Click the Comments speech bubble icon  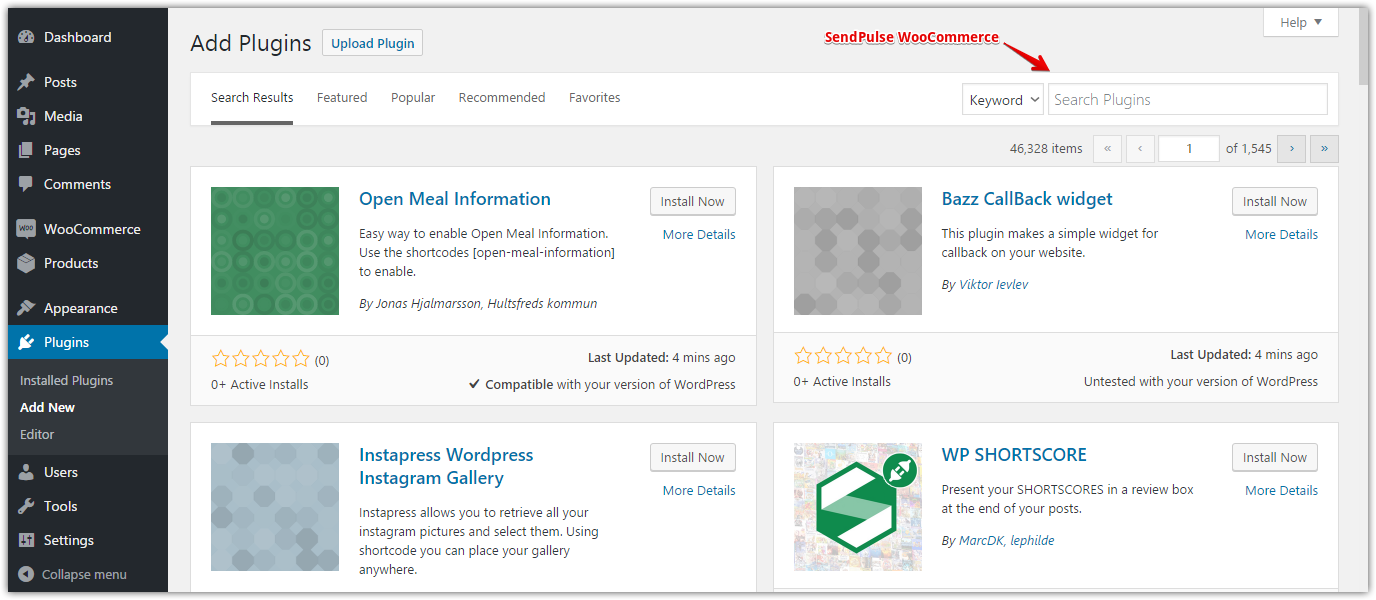27,185
